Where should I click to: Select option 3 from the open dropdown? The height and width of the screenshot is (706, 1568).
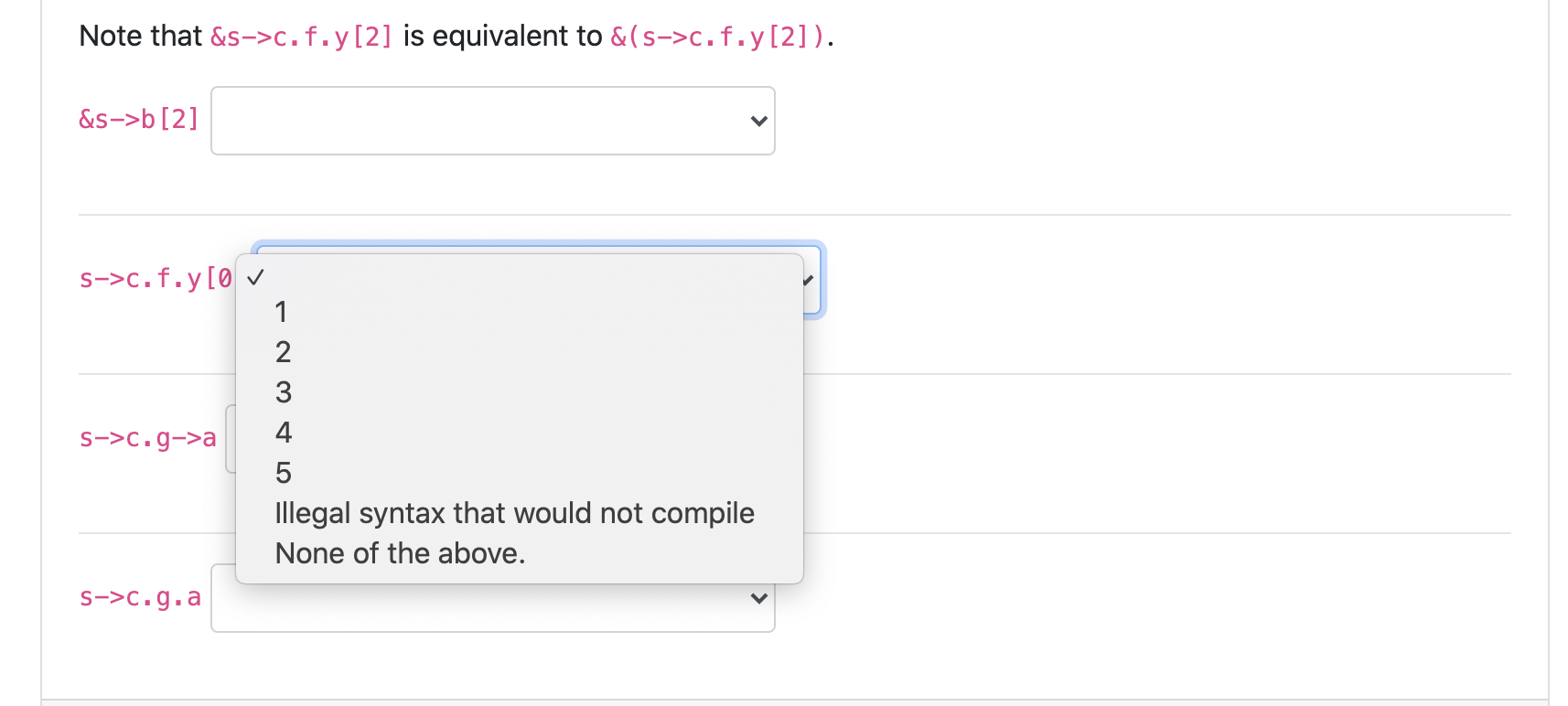(282, 392)
